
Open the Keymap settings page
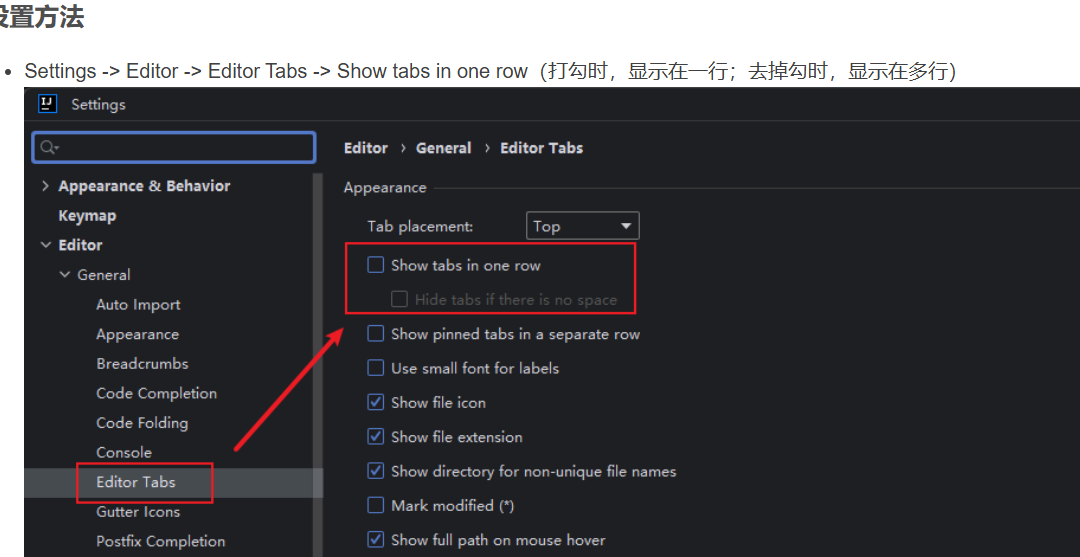(87, 216)
